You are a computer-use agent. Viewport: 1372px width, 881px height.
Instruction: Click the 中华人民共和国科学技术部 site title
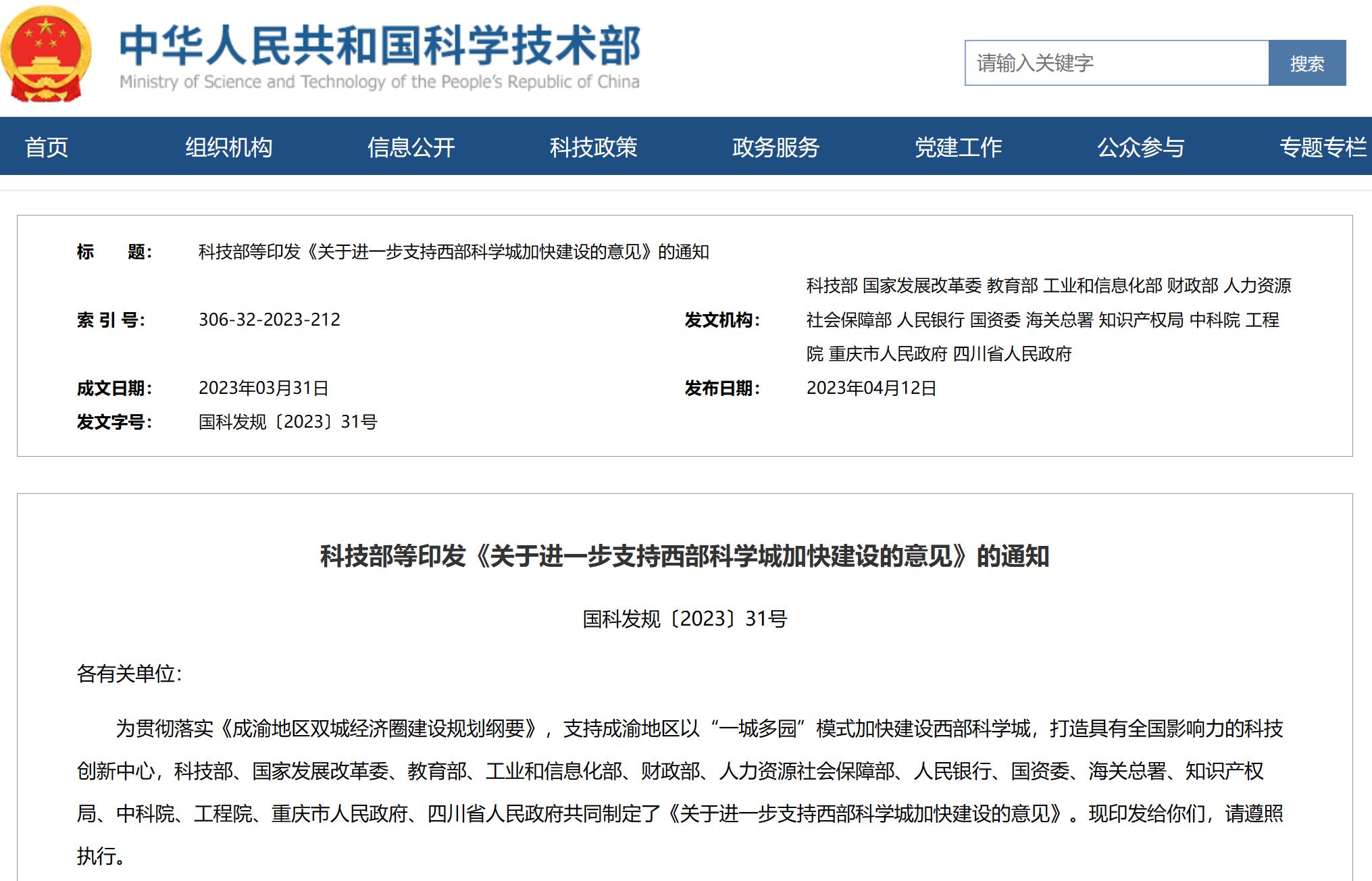pyautogui.click(x=380, y=45)
